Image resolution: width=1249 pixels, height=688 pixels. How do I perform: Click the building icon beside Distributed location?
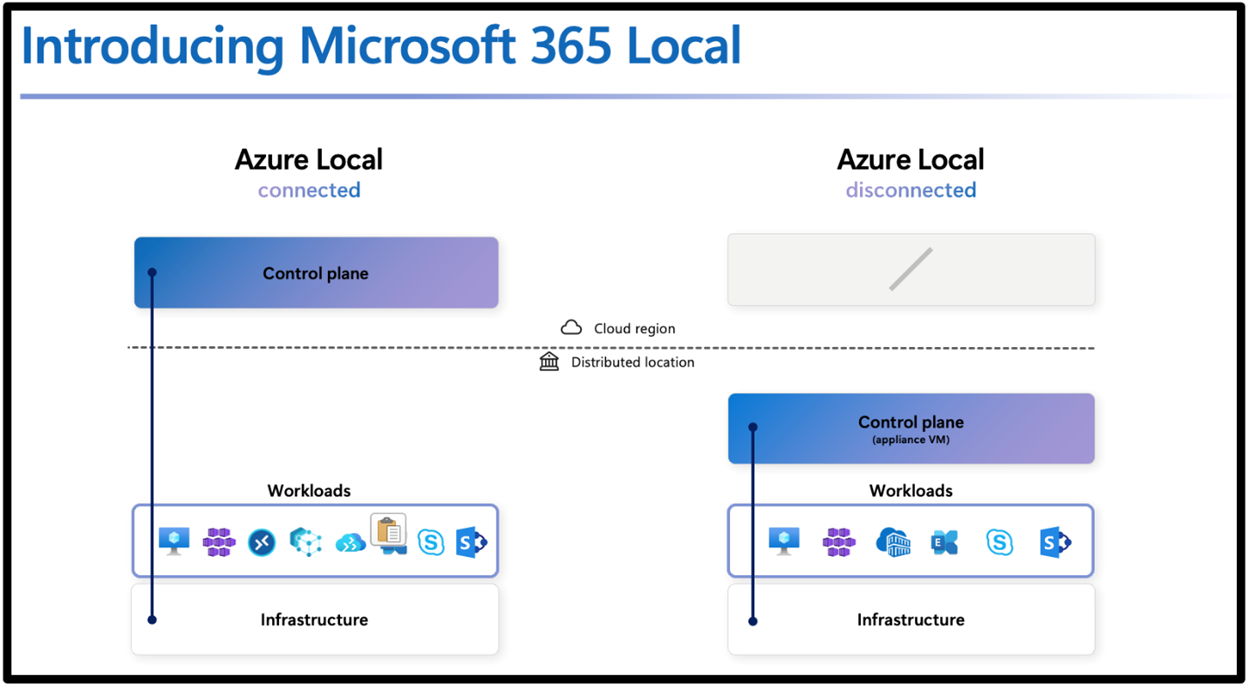(x=549, y=362)
